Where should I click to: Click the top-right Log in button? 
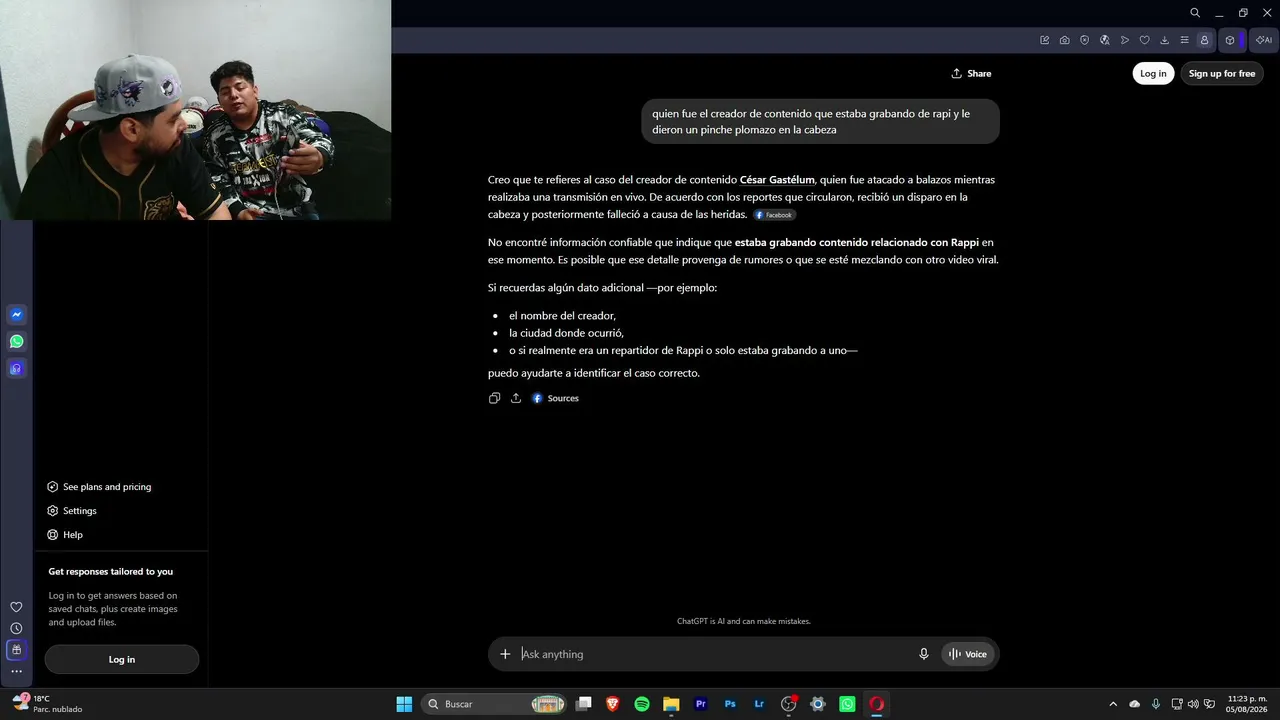(1153, 73)
